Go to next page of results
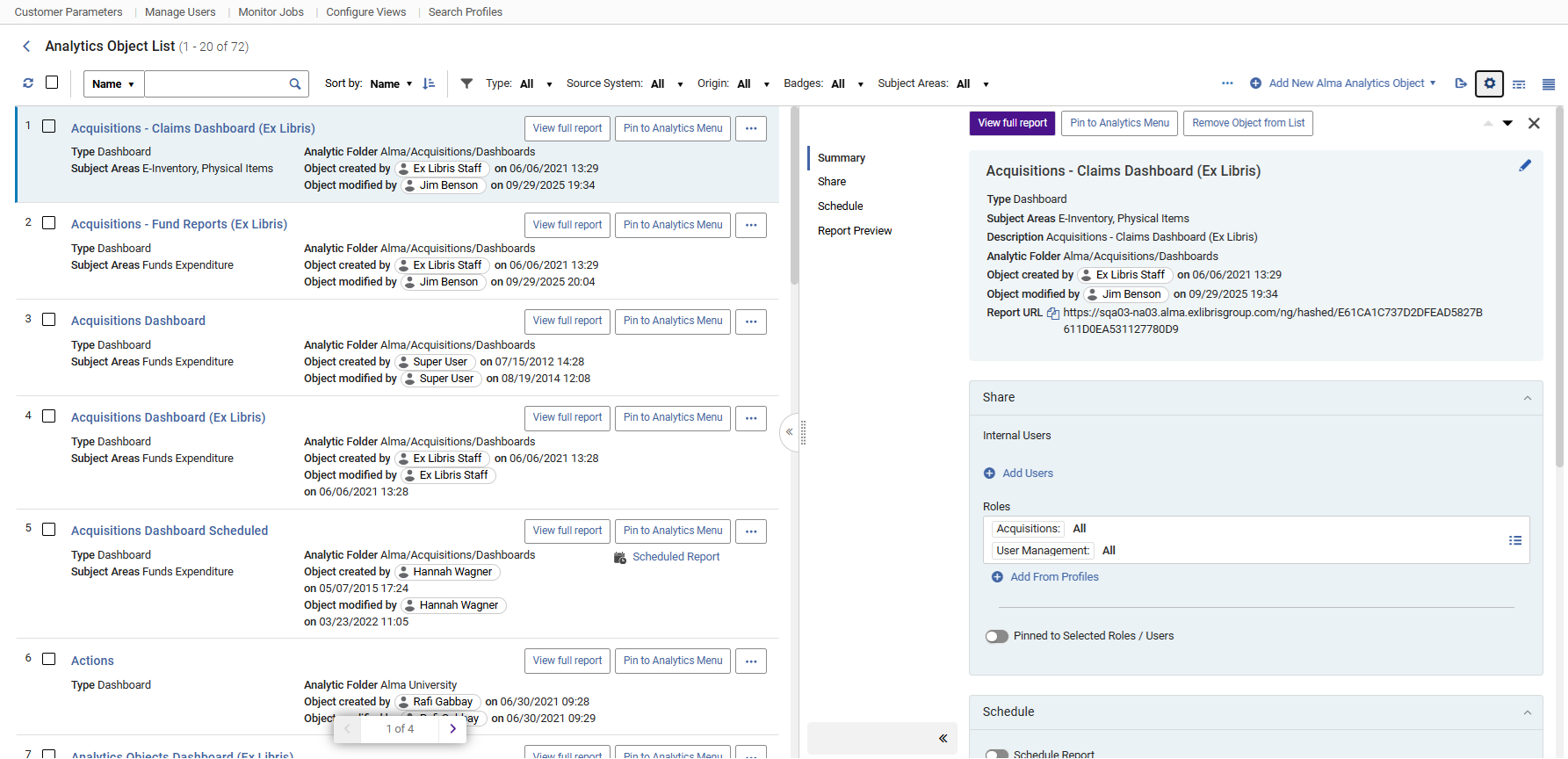1568x759 pixels. [453, 728]
